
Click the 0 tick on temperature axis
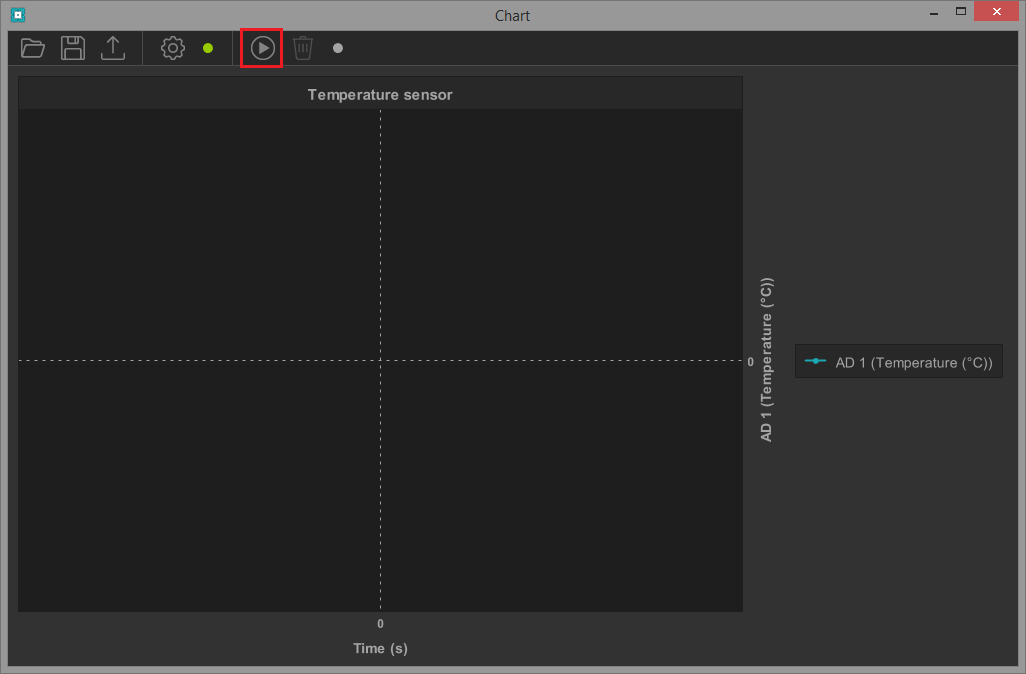751,362
